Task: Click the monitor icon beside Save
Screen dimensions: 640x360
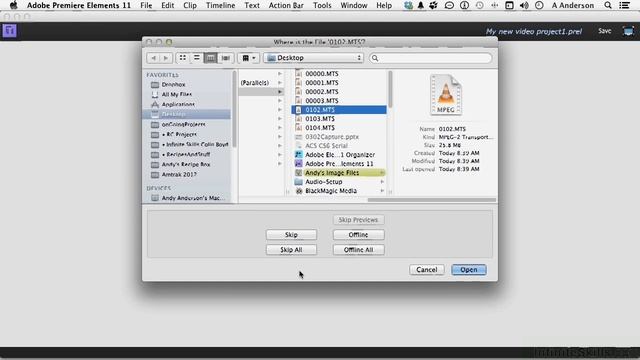Action: [628, 31]
